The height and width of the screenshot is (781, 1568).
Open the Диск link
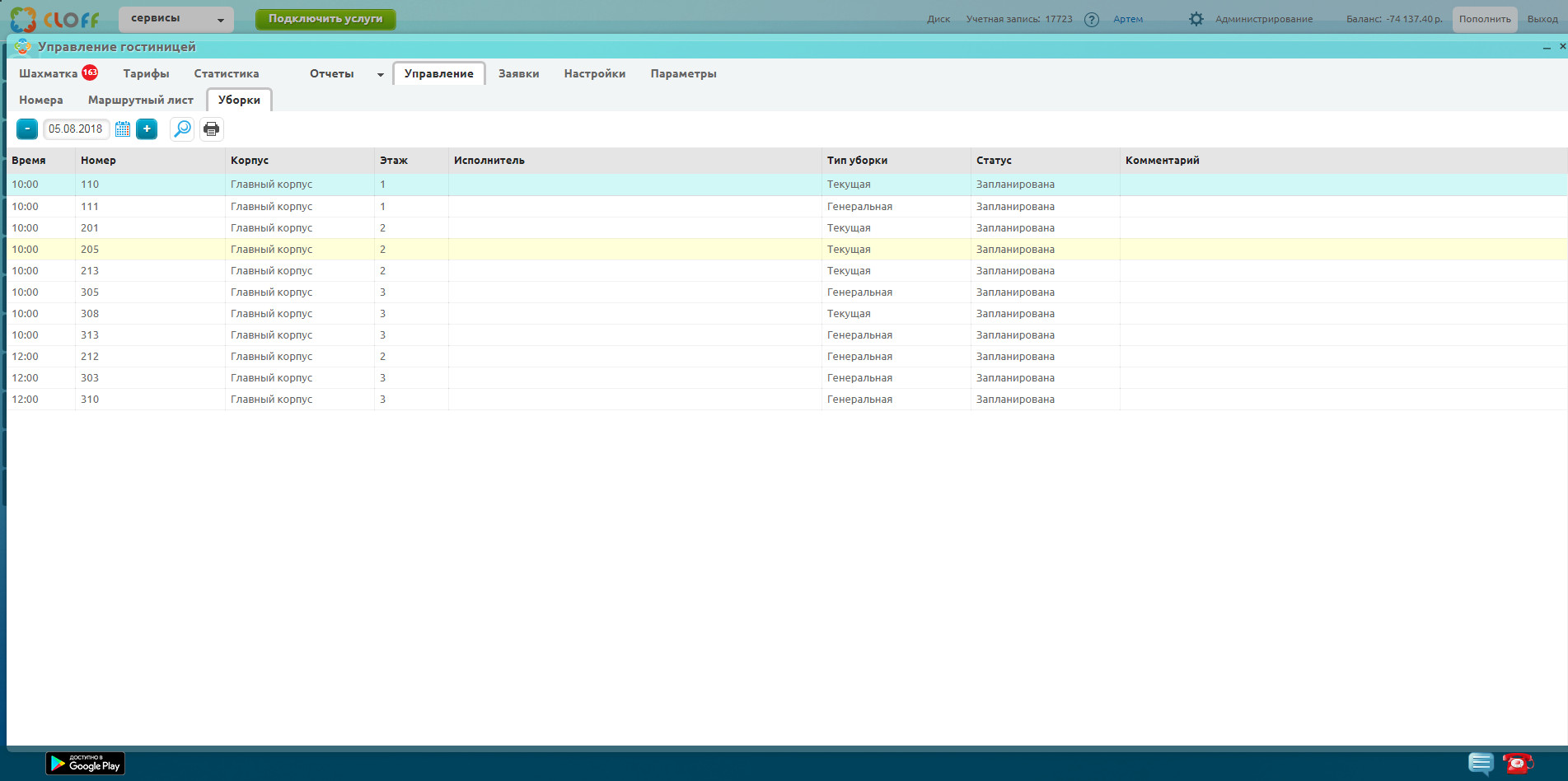pos(938,19)
